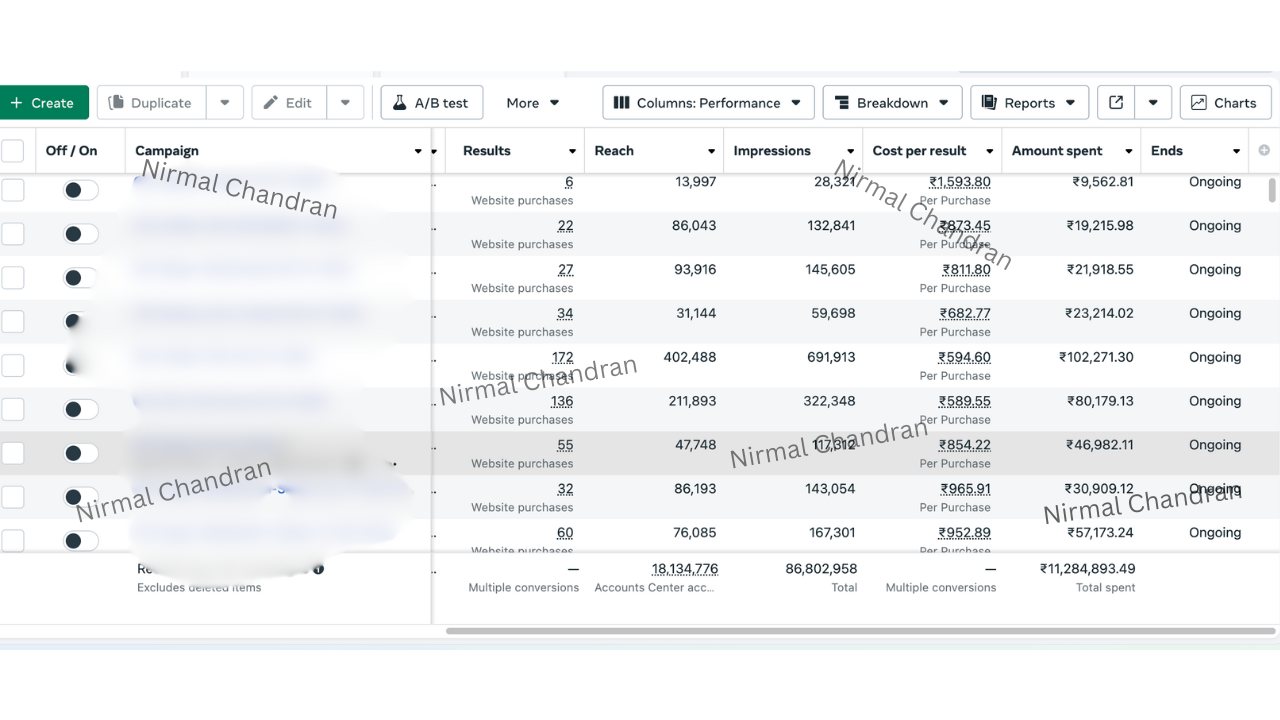
Task: Expand the arrow beside the Duplicate button
Action: pyautogui.click(x=225, y=103)
